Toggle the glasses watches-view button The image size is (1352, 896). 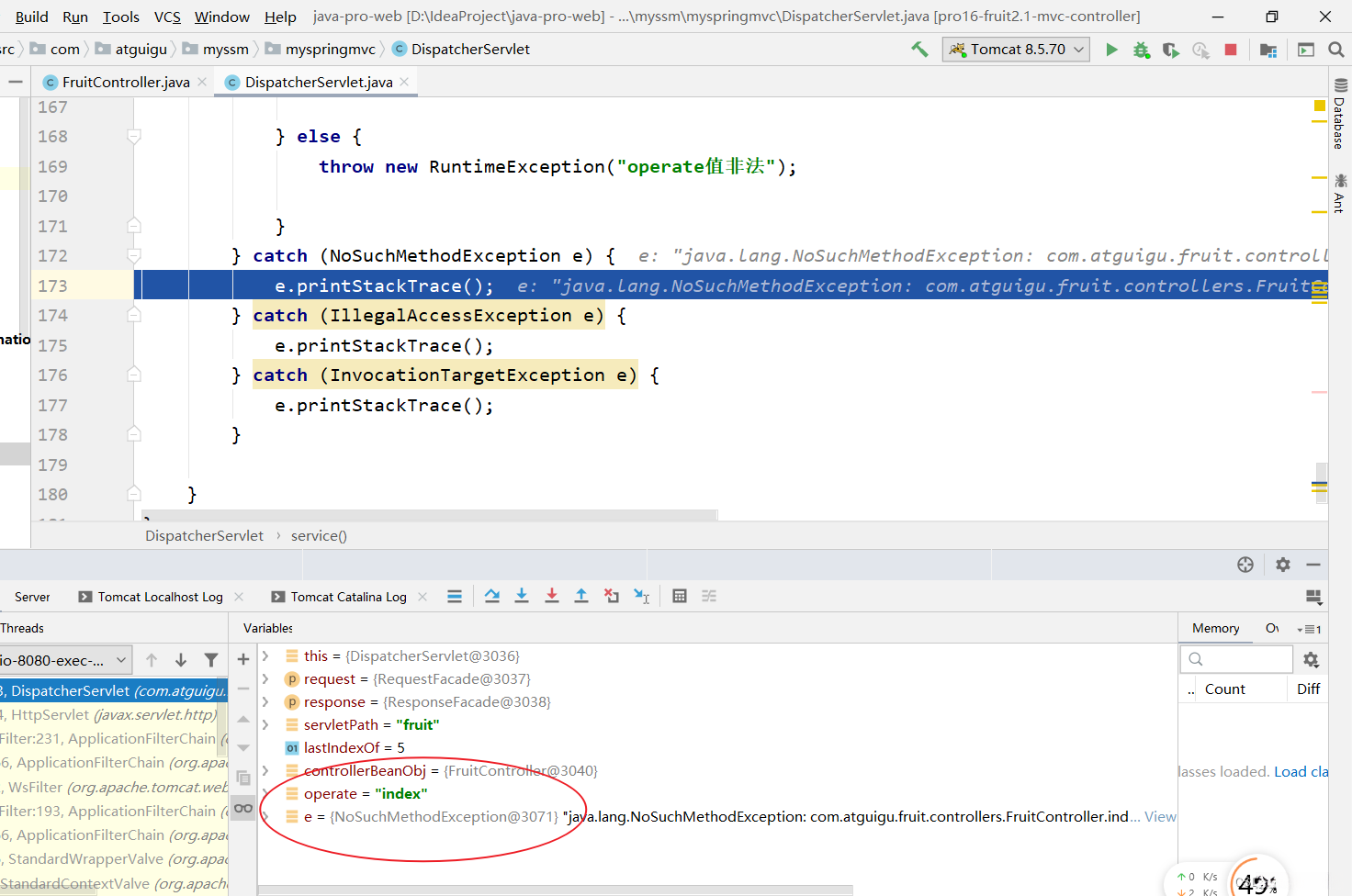(243, 809)
